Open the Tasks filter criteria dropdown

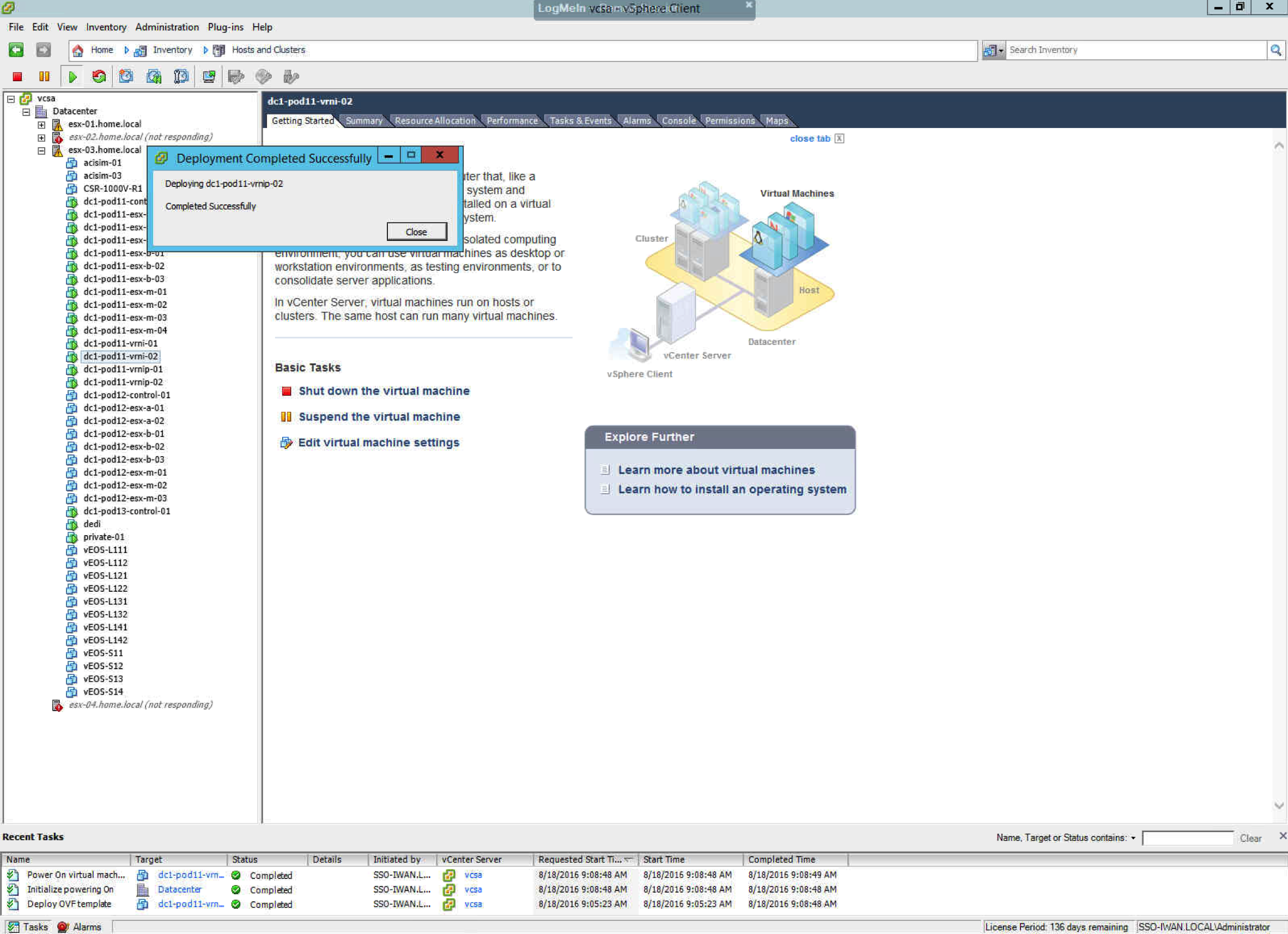(x=1133, y=838)
